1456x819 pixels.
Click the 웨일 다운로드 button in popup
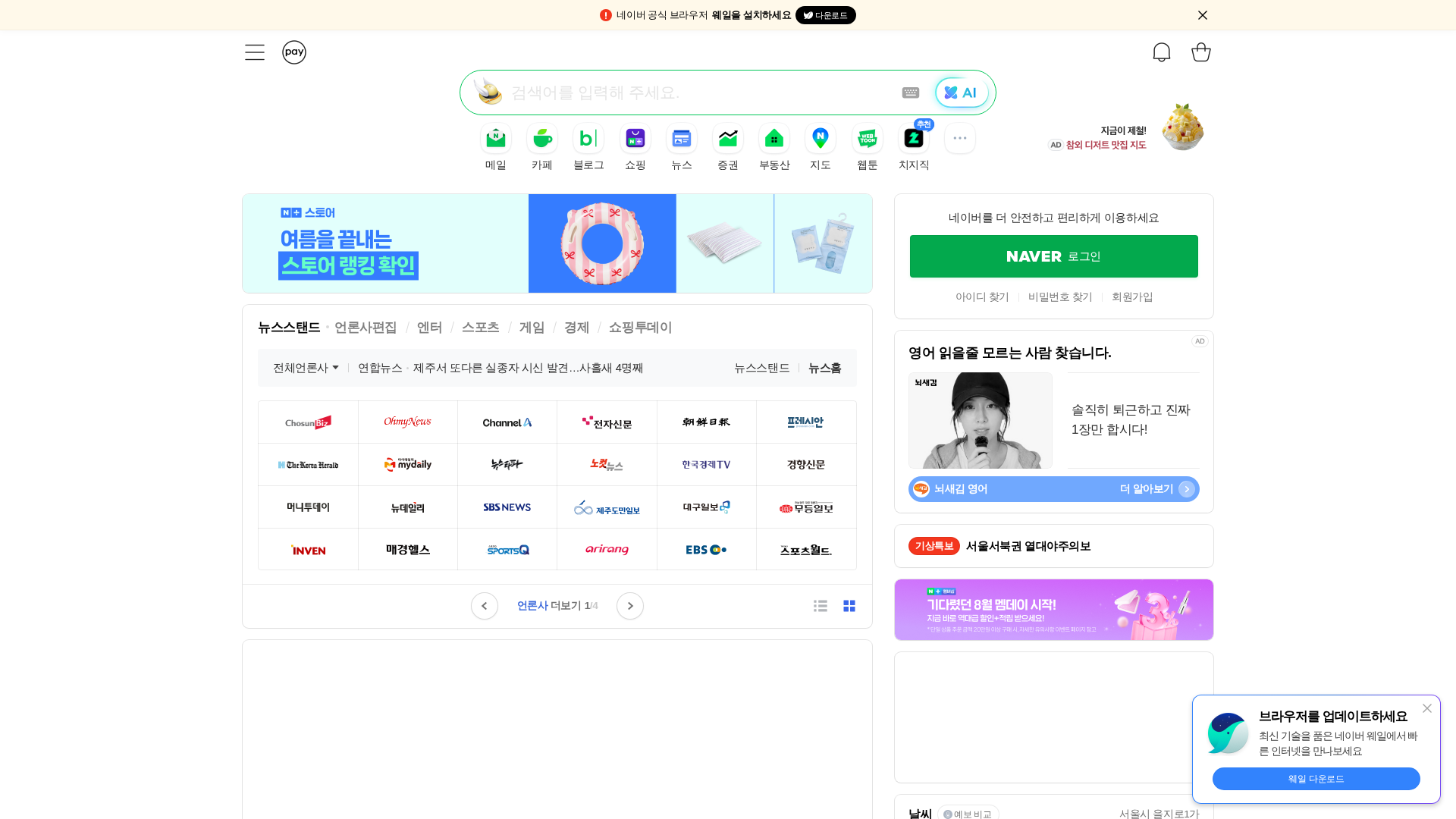[x=1316, y=779]
